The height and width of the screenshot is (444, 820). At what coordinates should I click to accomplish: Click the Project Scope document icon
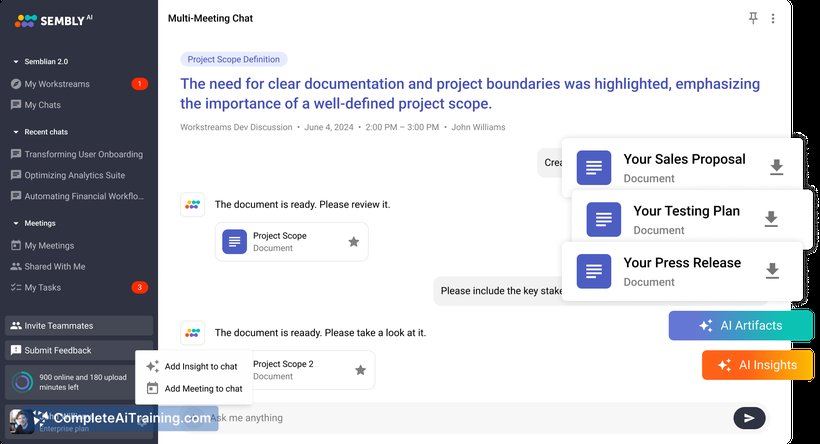pos(234,242)
